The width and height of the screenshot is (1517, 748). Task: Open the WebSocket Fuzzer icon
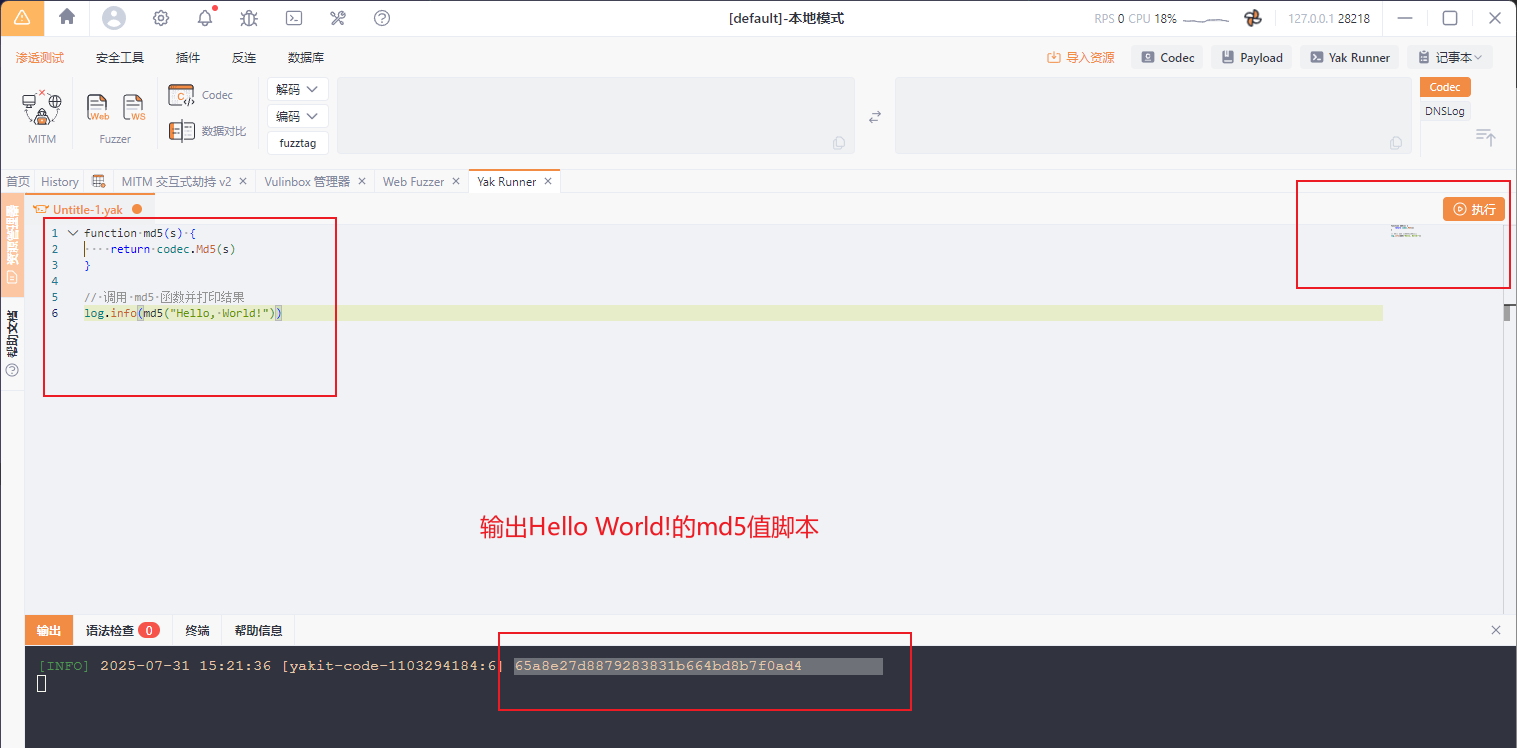[x=134, y=108]
